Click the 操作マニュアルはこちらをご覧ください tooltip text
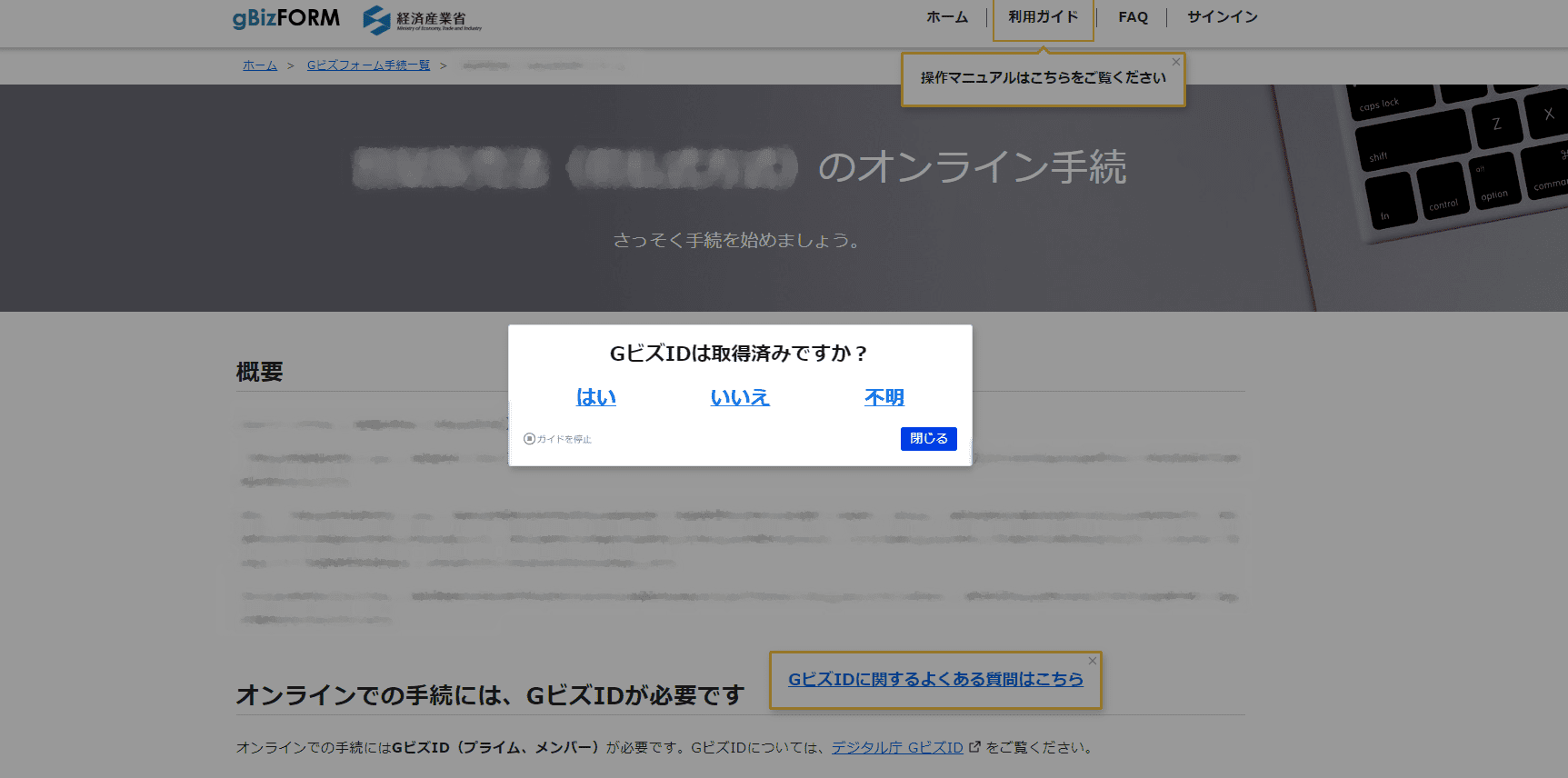This screenshot has height=778, width=1568. pyautogui.click(x=1042, y=78)
